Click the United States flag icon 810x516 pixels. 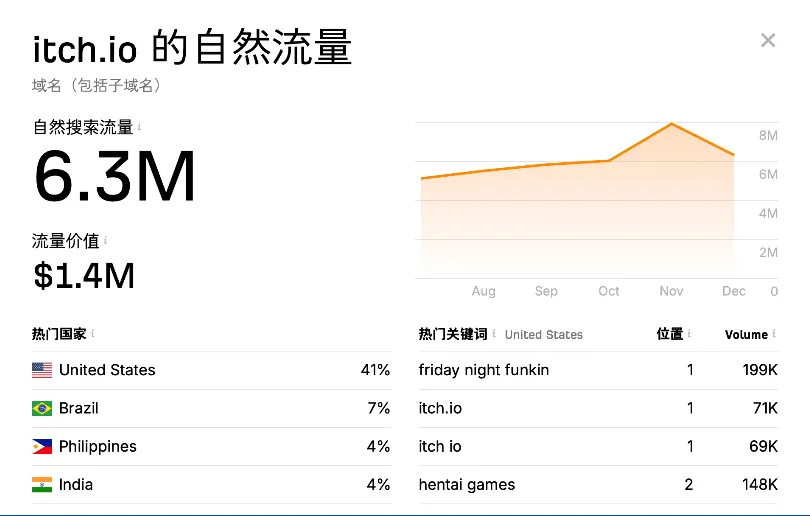click(42, 370)
